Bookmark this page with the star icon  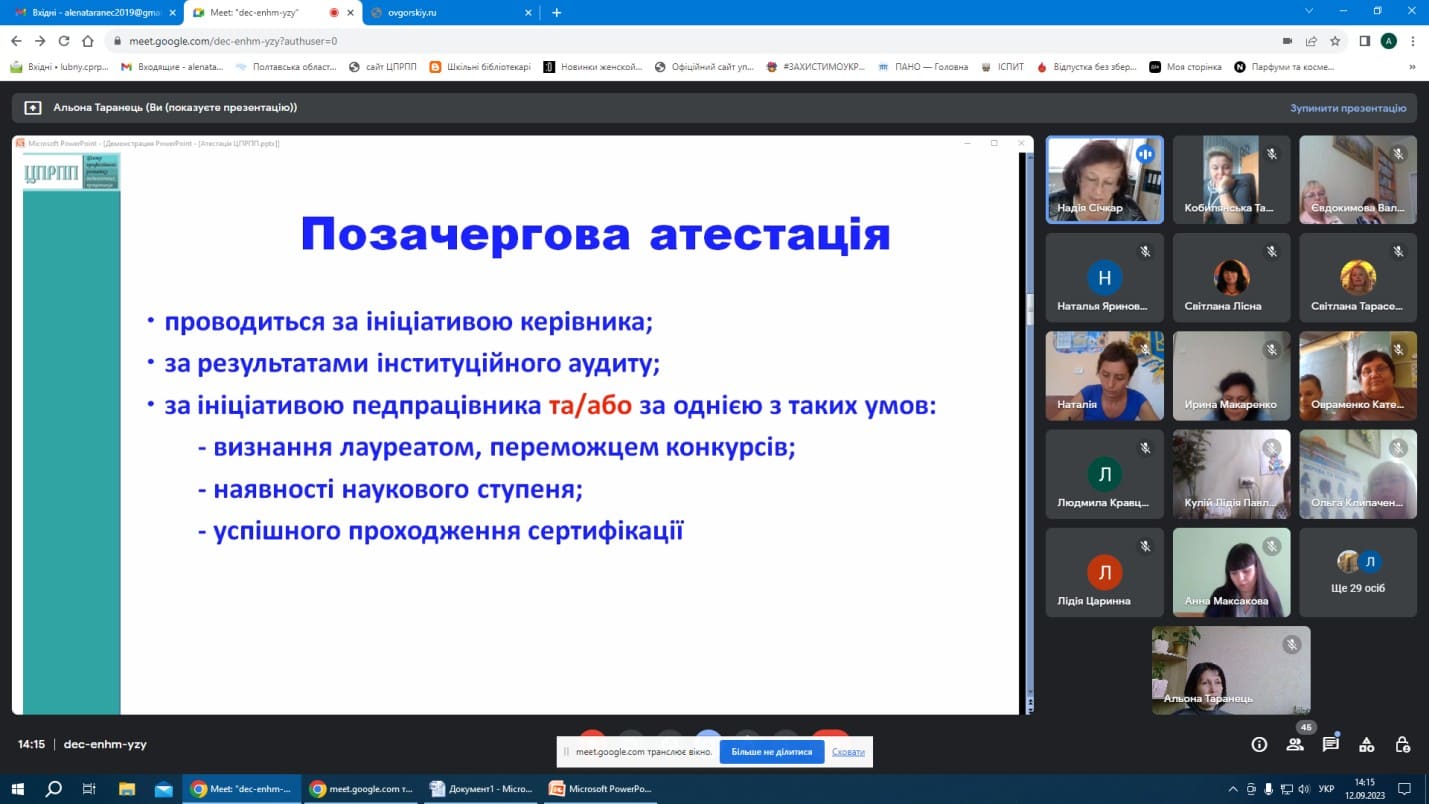coord(1335,41)
